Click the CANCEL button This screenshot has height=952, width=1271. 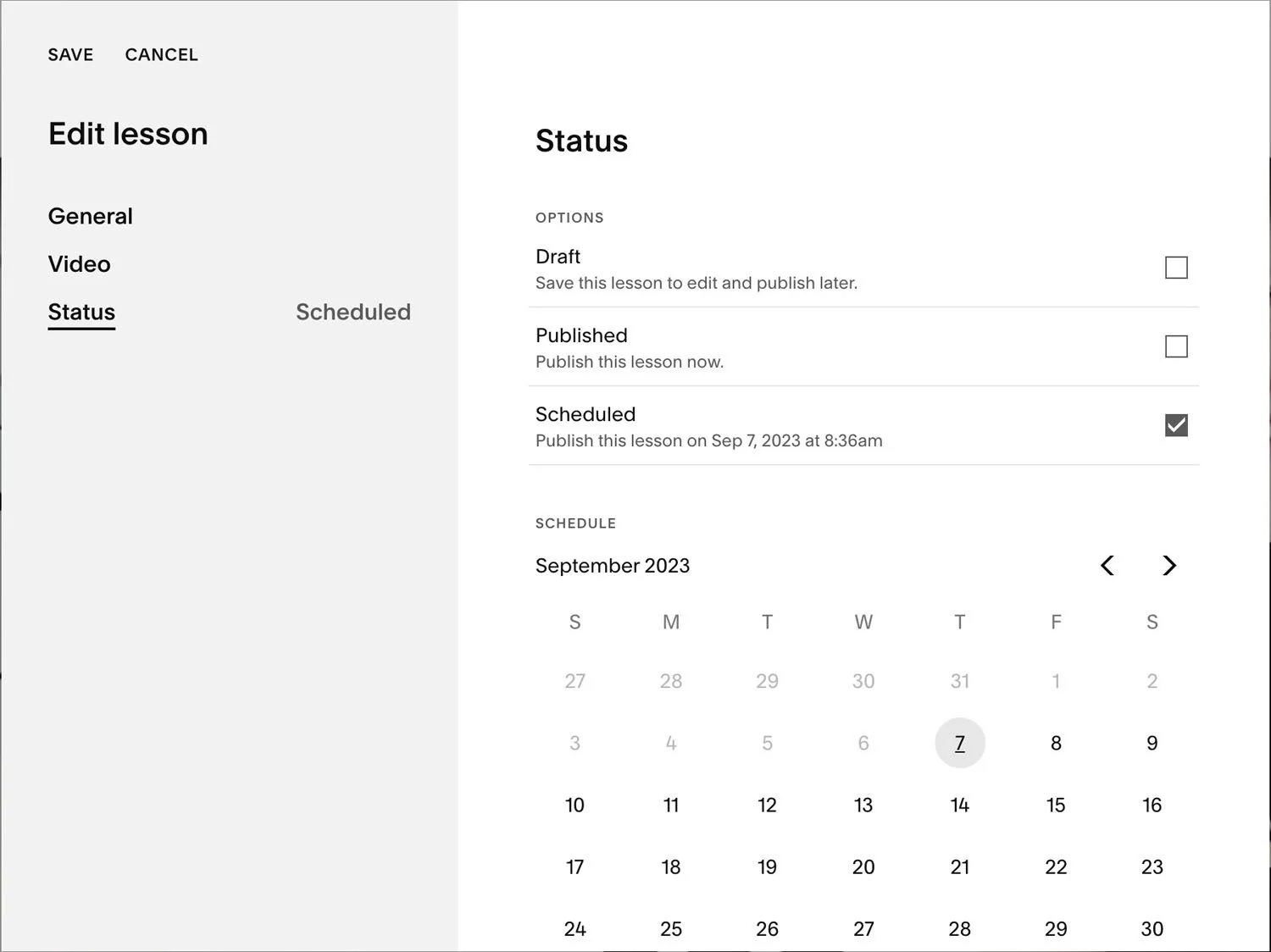click(x=161, y=55)
